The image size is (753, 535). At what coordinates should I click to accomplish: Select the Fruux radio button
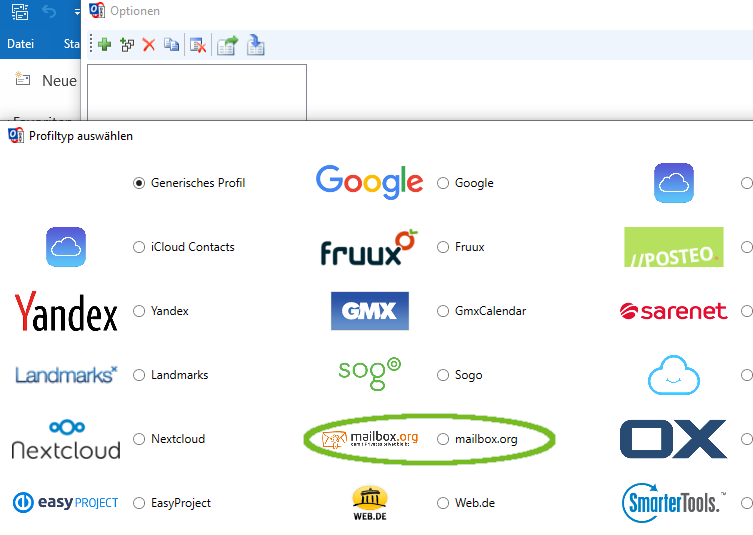[x=443, y=247]
